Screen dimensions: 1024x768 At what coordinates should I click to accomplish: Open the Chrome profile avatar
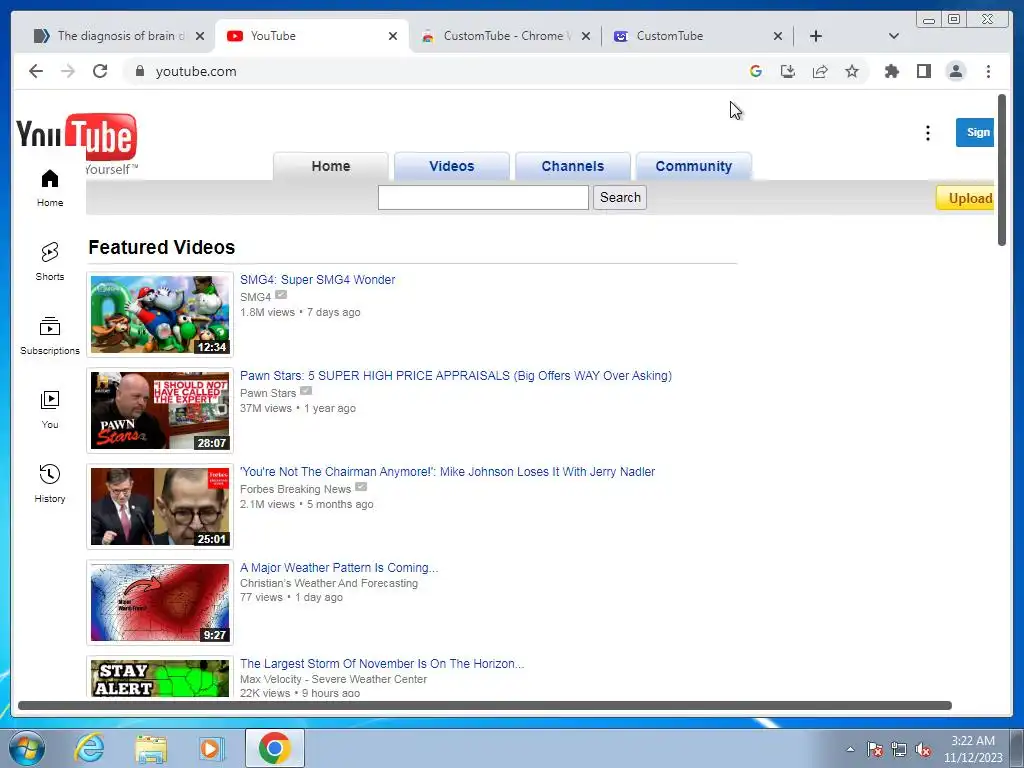(x=955, y=71)
